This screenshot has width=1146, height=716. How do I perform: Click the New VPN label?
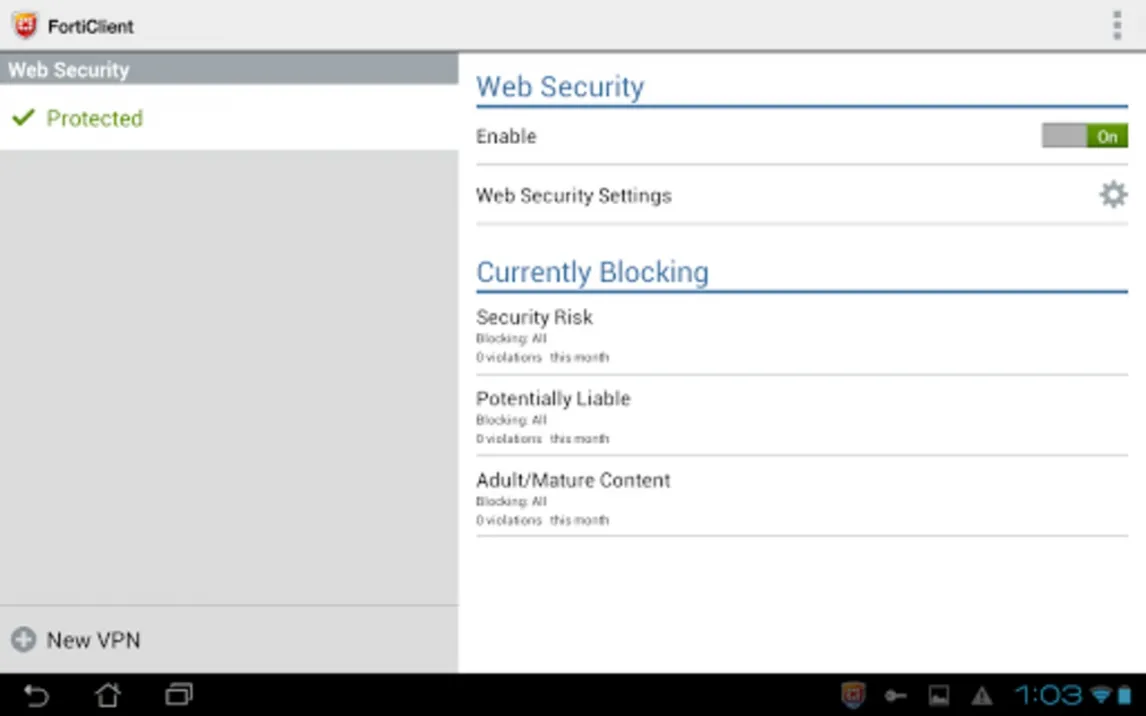tap(94, 640)
